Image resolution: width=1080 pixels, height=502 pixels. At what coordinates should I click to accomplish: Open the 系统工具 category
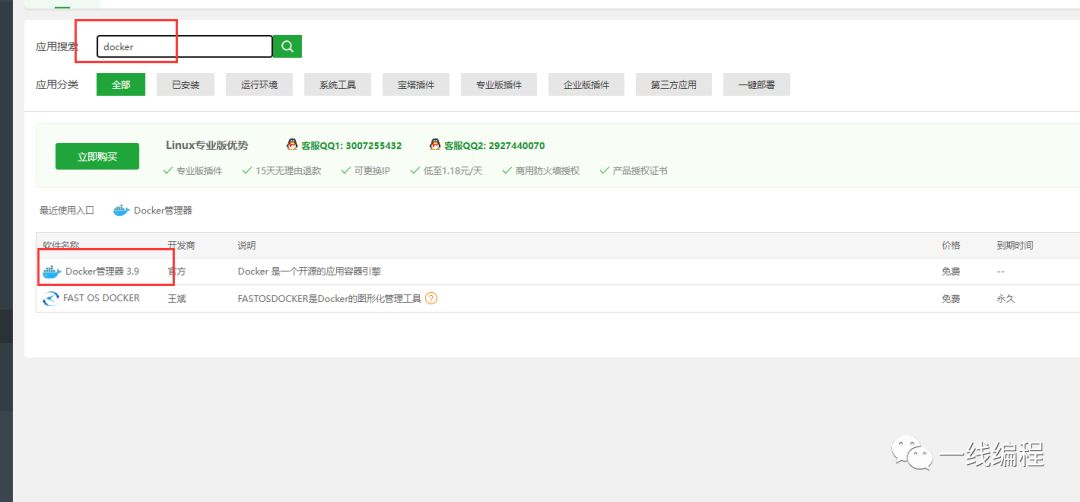click(x=338, y=85)
